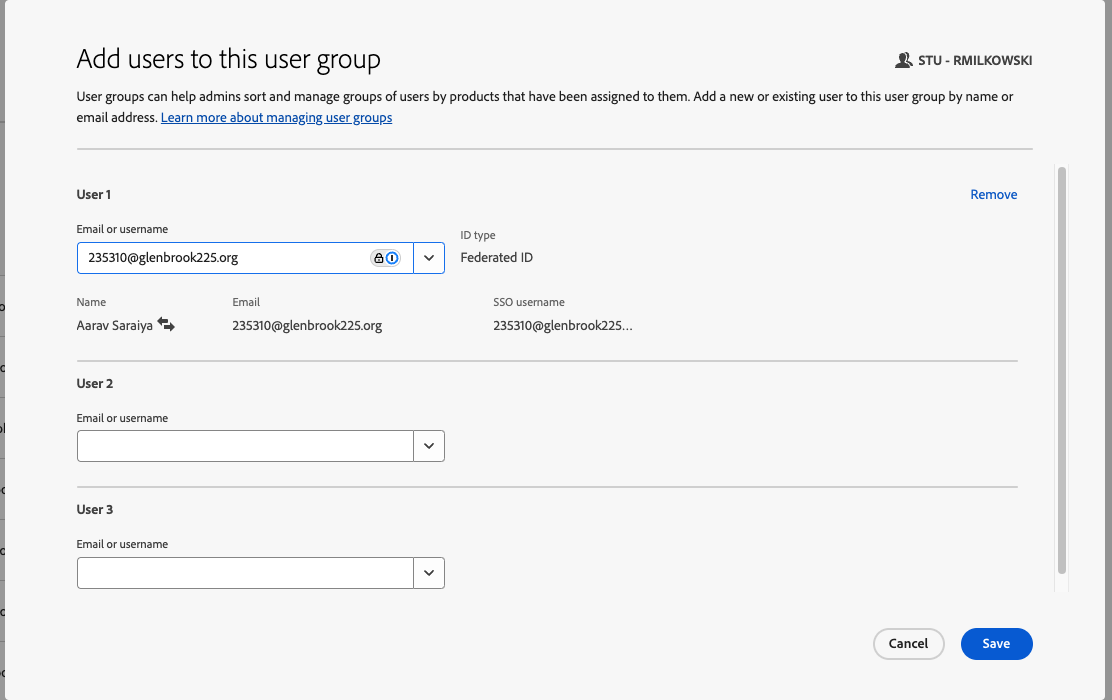
Task: Click the name Aarav Saraiya
Action: click(x=115, y=326)
